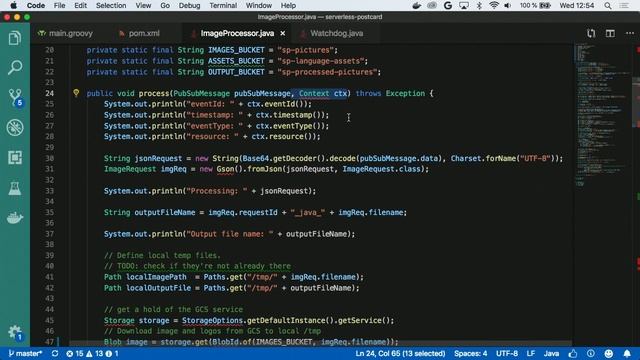
Task: Open the Debug view in activity bar
Action: pyautogui.click(x=15, y=128)
